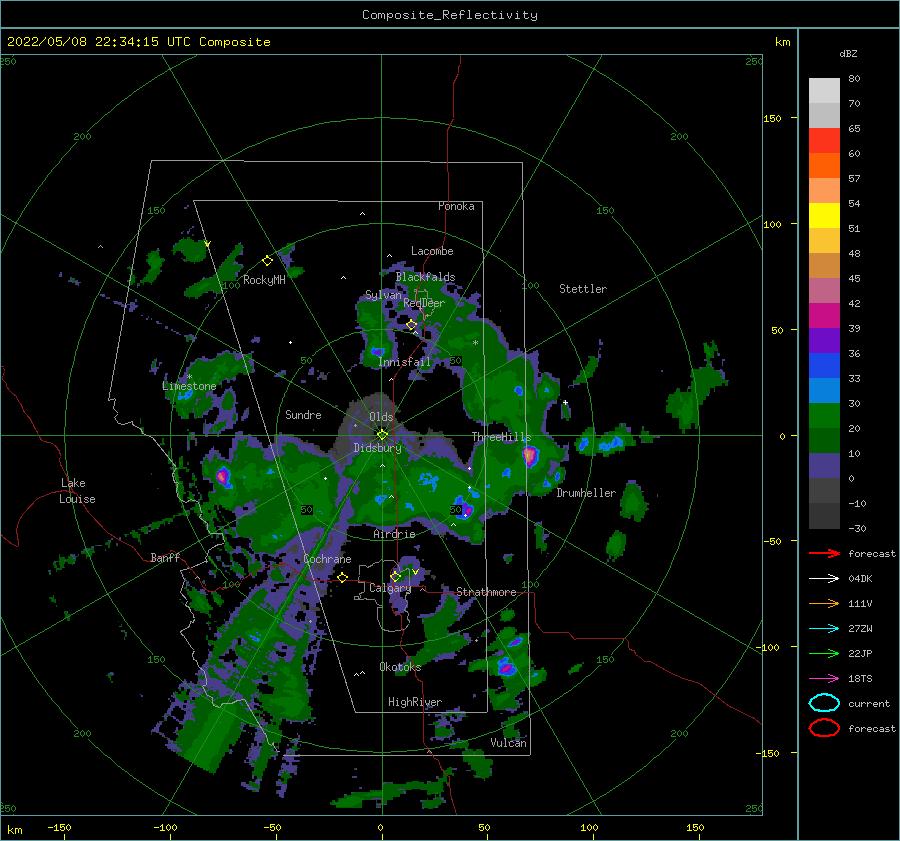Viewport: 900px width, 841px height.
Task: Click the 'ThreeHills' city label
Action: (x=501, y=437)
